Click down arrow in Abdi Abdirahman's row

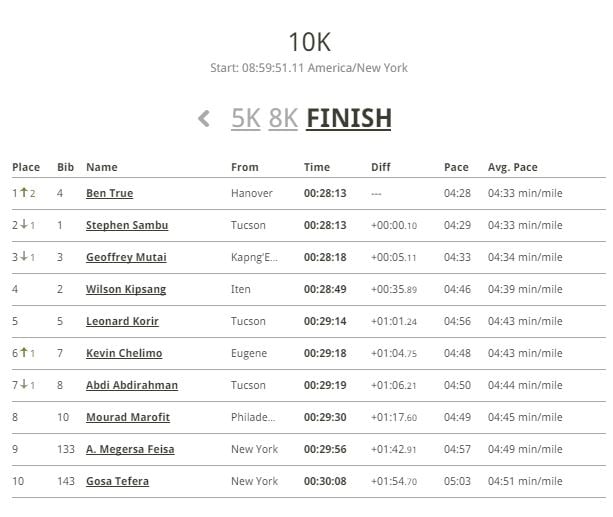tap(24, 384)
